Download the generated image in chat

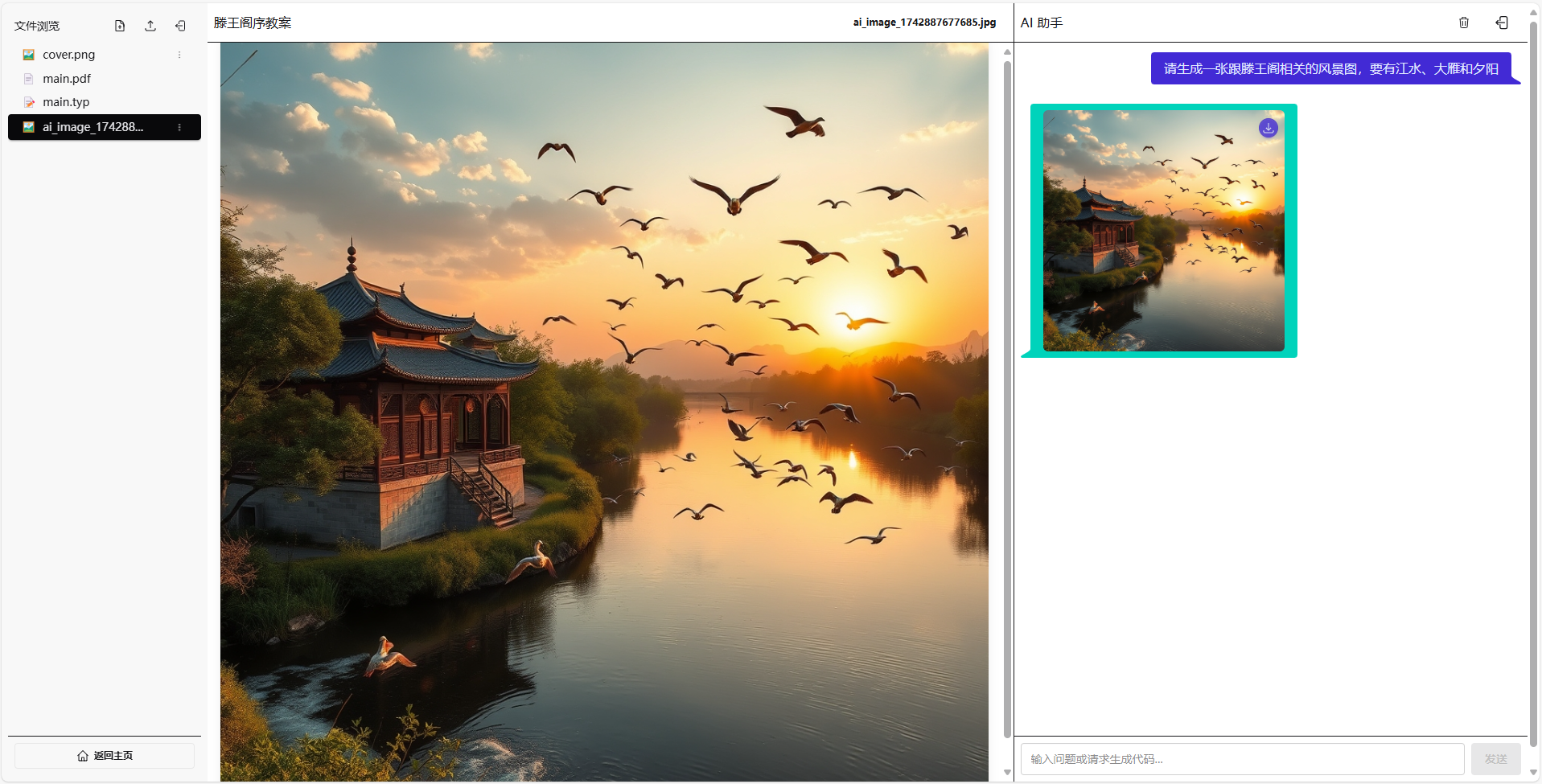click(1268, 128)
